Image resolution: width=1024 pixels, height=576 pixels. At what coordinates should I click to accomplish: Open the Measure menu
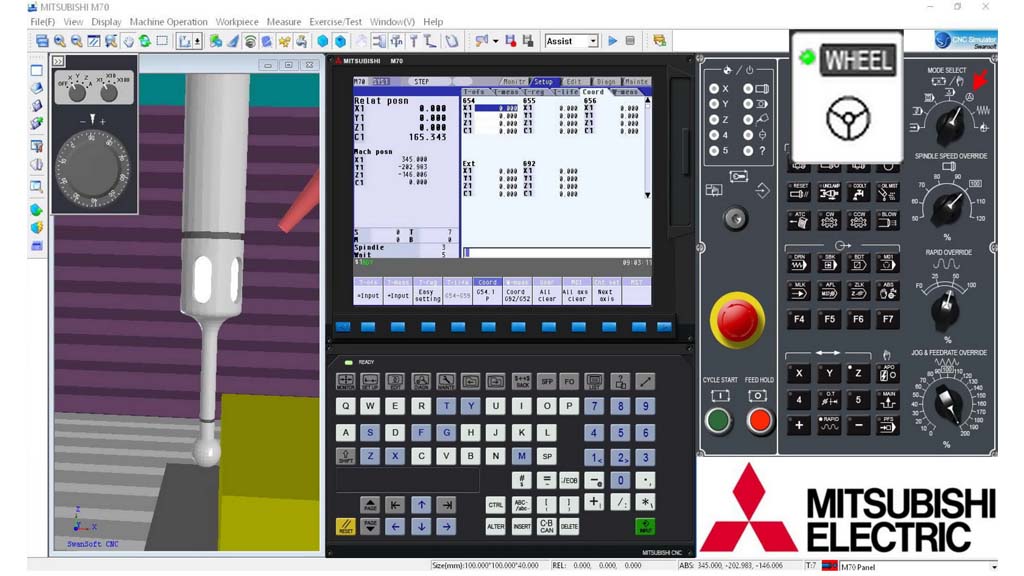pos(284,22)
